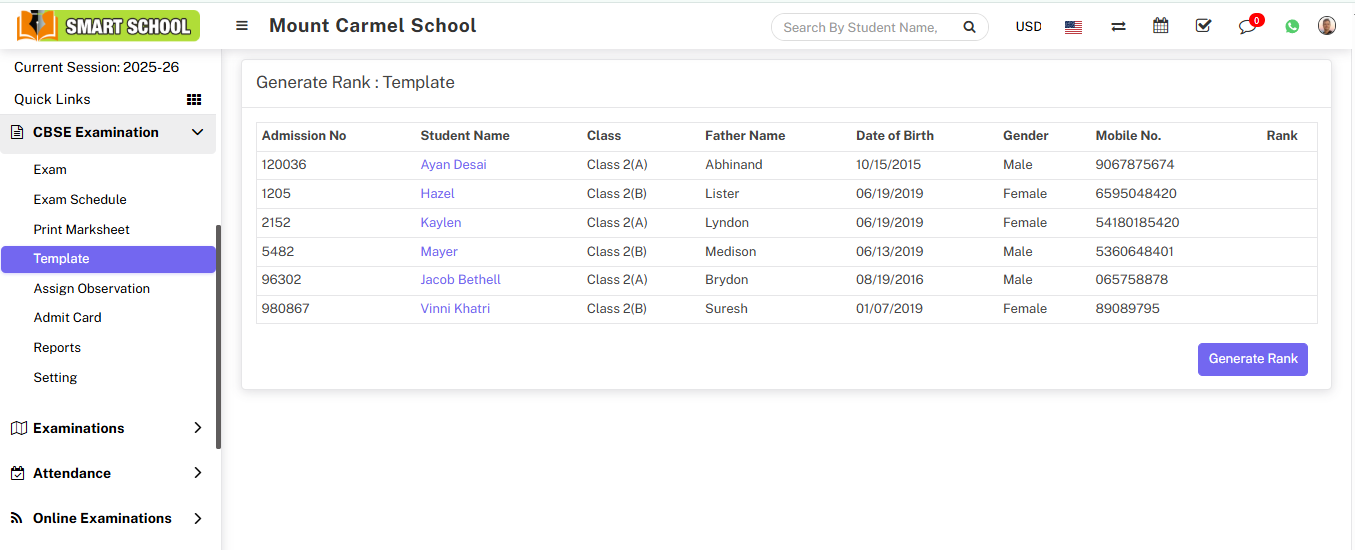Open Quick Links grid icon

pyautogui.click(x=194, y=99)
